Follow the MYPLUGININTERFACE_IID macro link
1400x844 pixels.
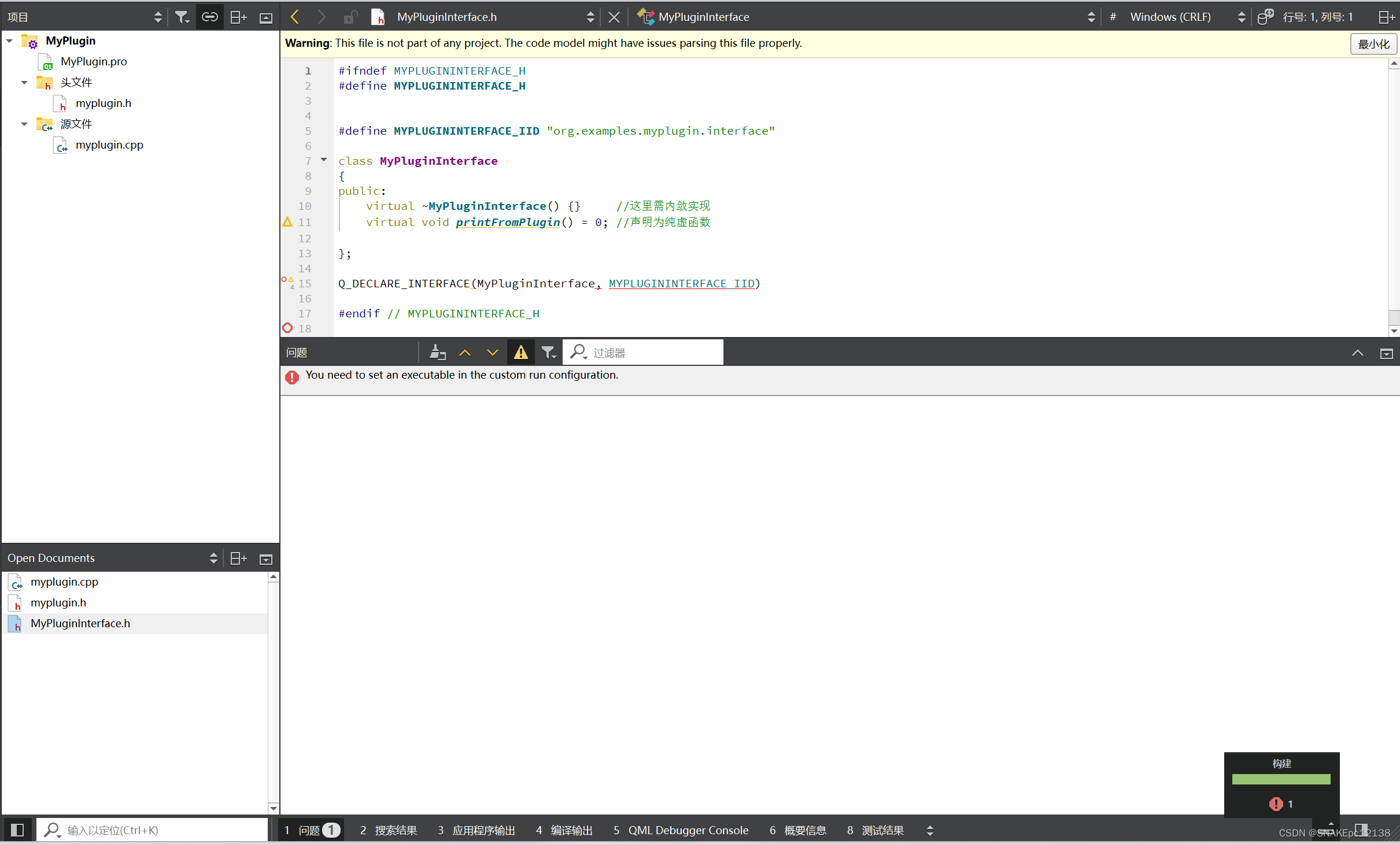[682, 284]
